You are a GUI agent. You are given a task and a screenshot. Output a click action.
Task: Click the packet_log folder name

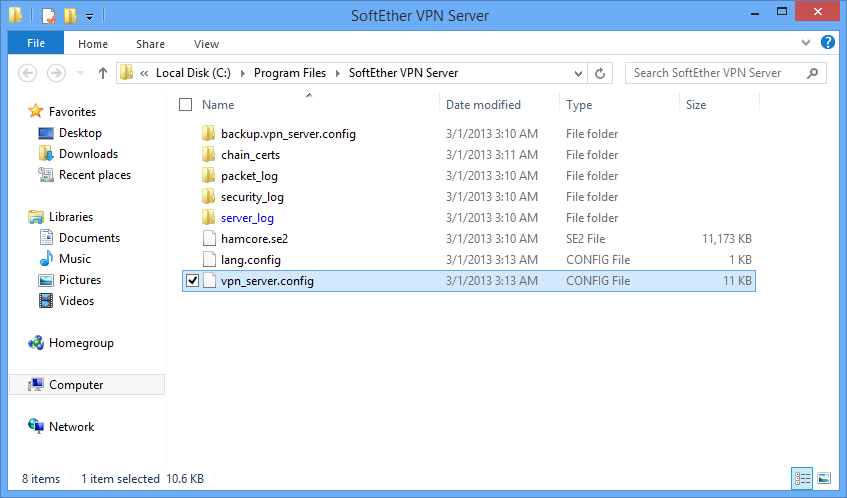[x=249, y=176]
